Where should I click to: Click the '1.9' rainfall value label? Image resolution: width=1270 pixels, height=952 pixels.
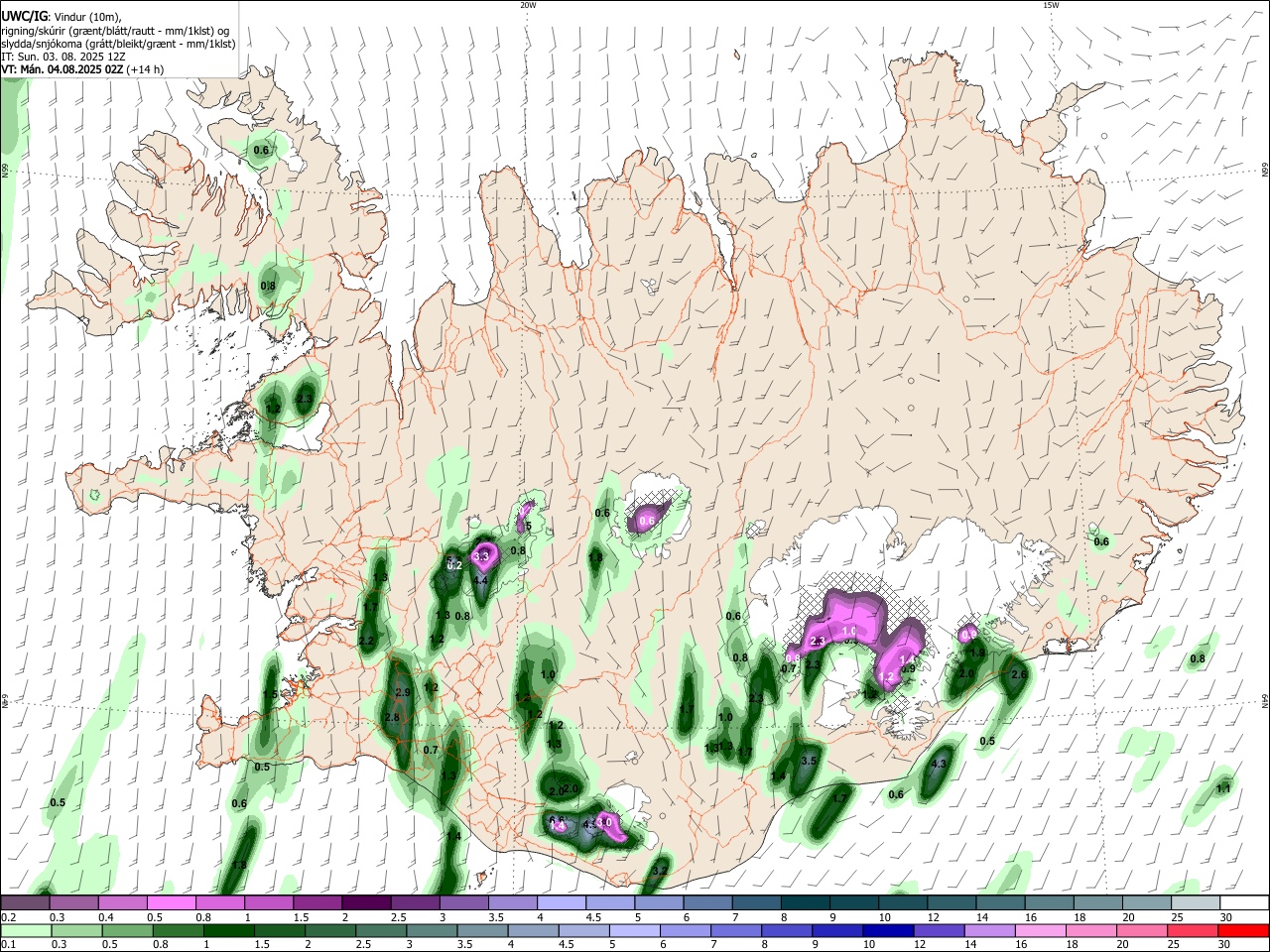point(976,653)
